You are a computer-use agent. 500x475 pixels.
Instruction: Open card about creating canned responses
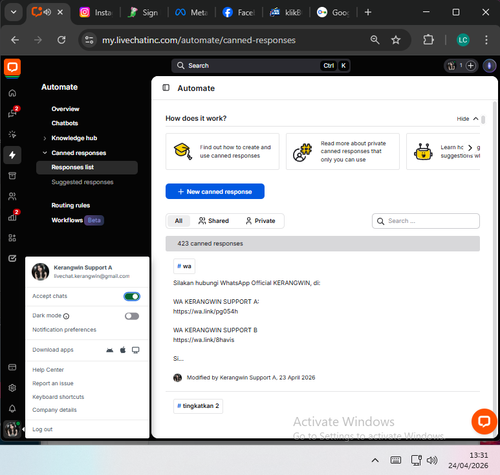(x=222, y=152)
